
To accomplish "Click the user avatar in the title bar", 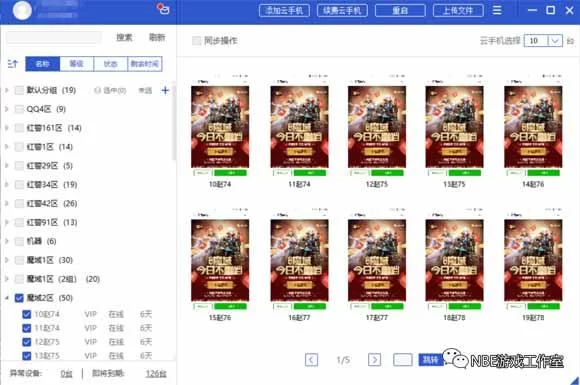I will click(22, 10).
